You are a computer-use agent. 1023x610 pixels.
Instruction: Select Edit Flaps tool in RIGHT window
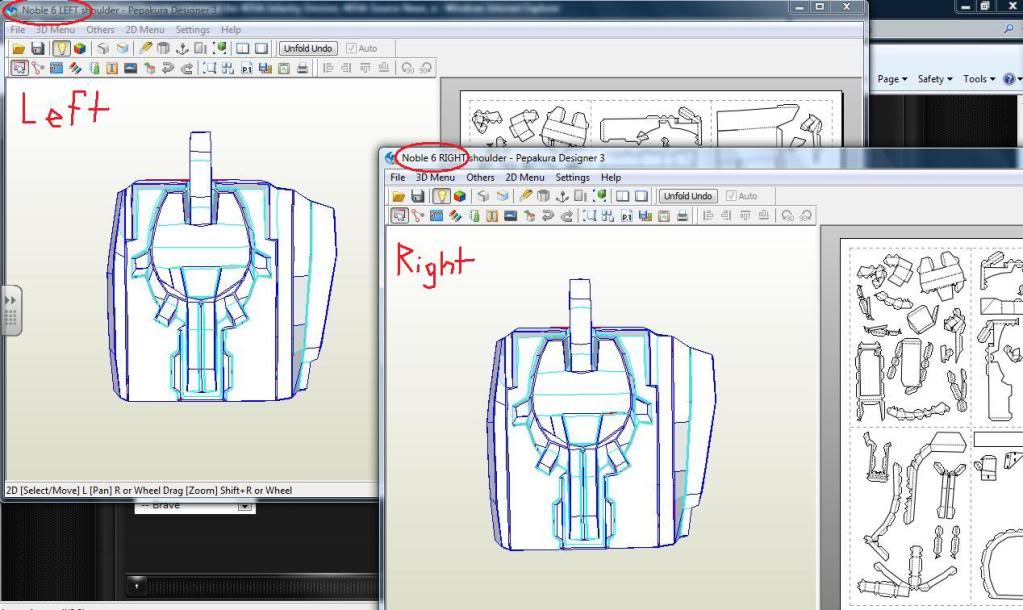click(436, 215)
